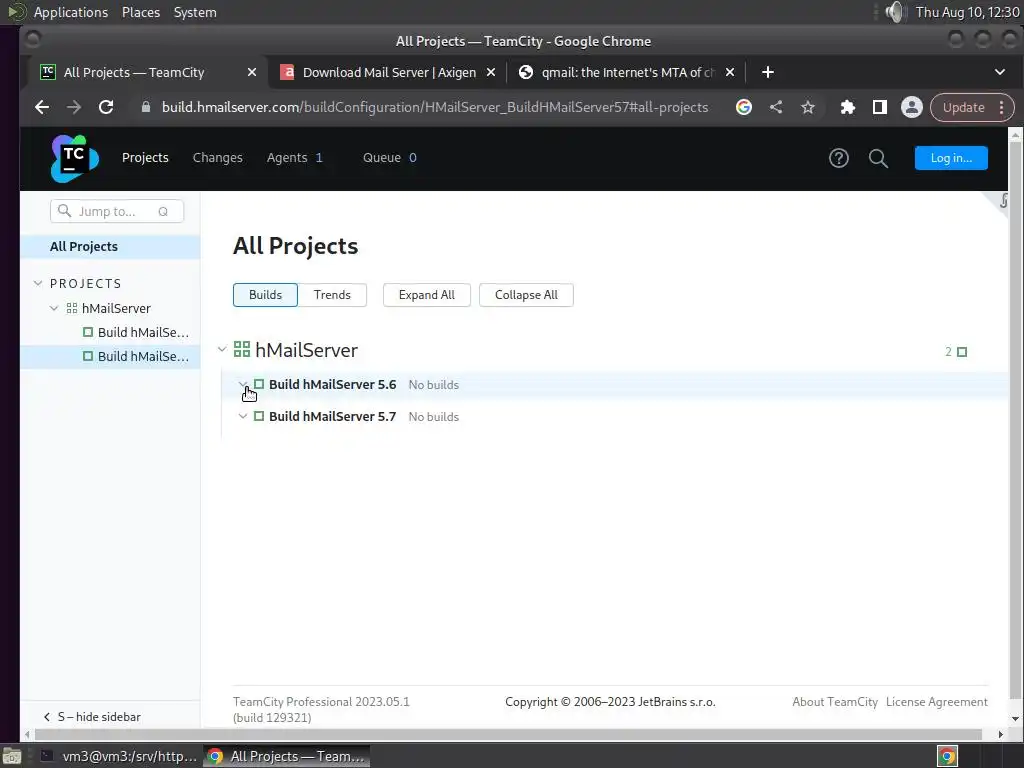Share this page via share icon
The height and width of the screenshot is (768, 1024).
tap(776, 107)
